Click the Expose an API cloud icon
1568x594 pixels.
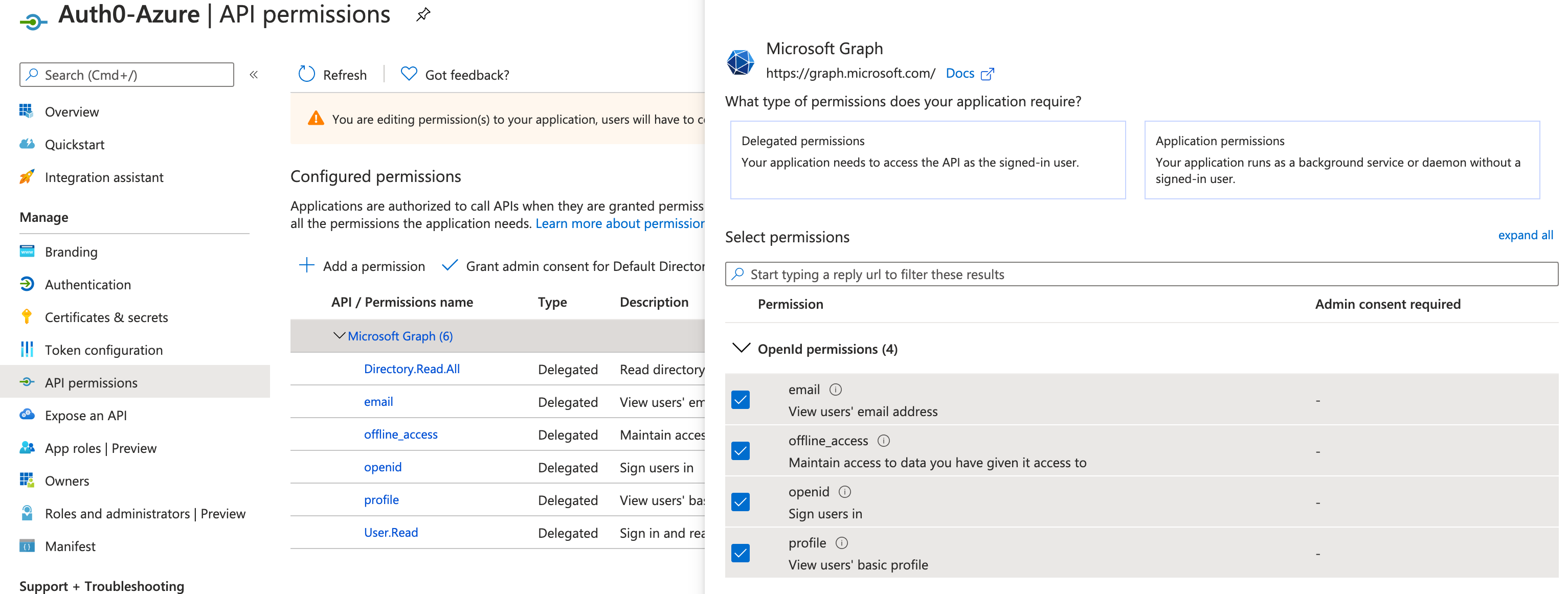27,415
